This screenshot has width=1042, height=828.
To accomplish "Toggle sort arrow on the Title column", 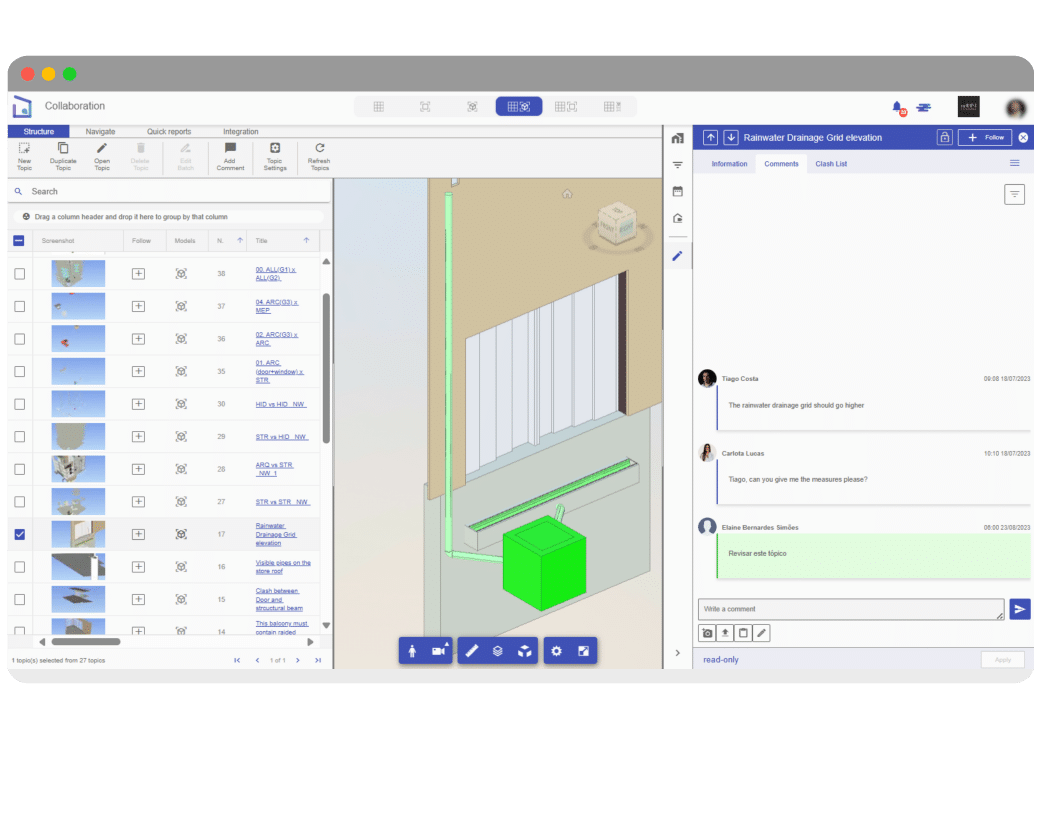I will pos(307,240).
